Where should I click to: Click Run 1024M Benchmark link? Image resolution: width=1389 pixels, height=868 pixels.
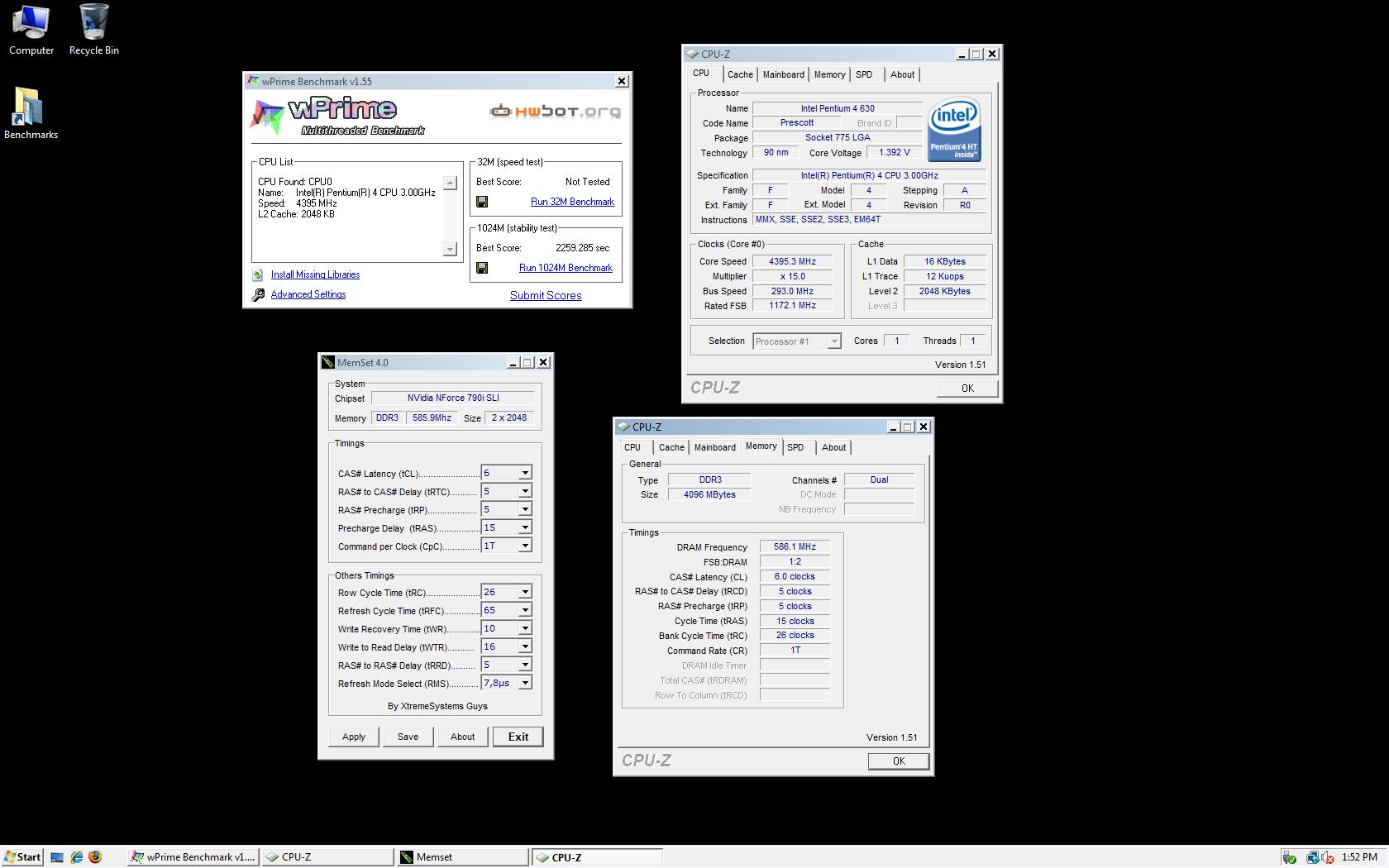566,268
